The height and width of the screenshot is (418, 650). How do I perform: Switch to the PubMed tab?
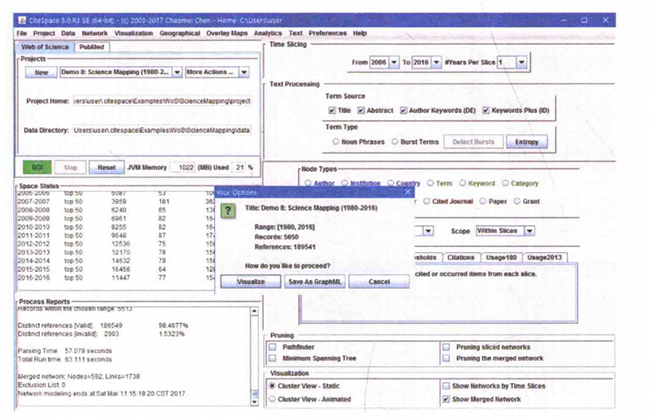click(92, 46)
